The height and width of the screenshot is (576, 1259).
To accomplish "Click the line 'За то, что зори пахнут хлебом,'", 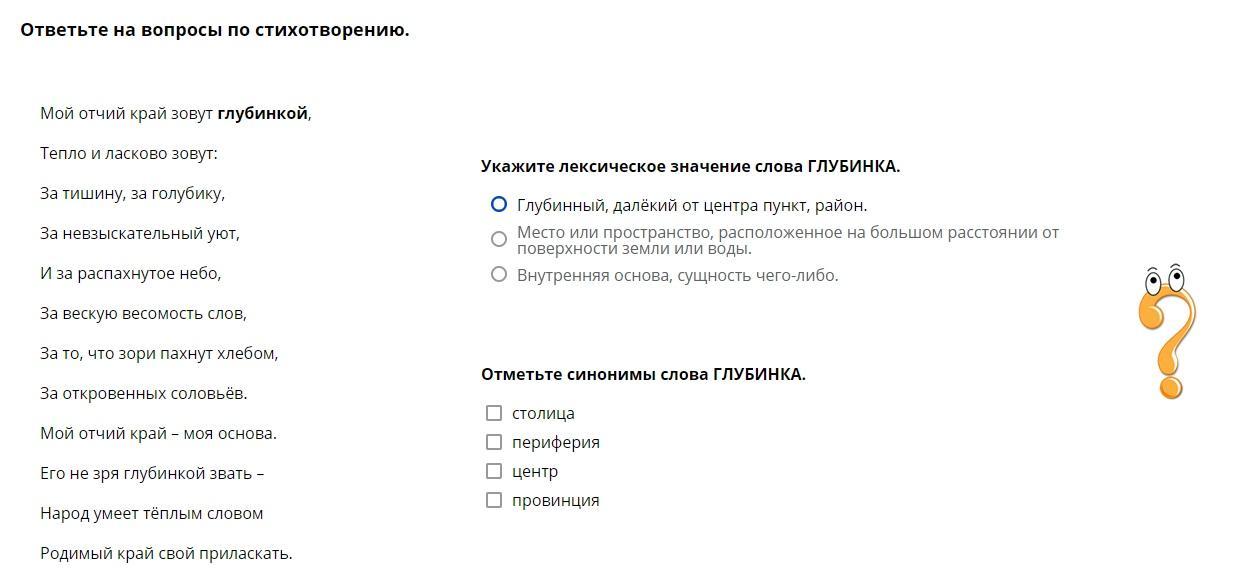I will point(159,354).
